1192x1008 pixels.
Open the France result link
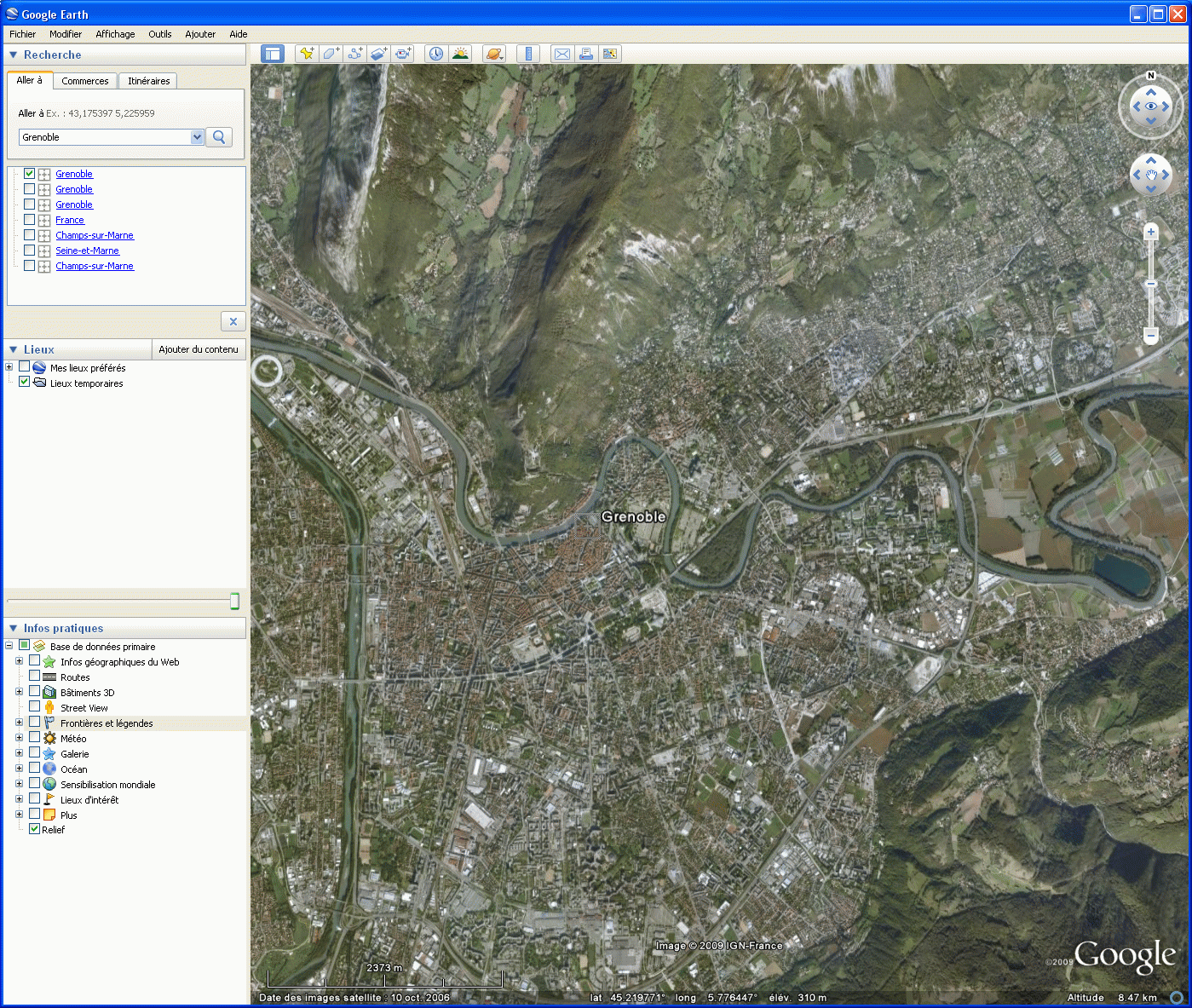70,220
